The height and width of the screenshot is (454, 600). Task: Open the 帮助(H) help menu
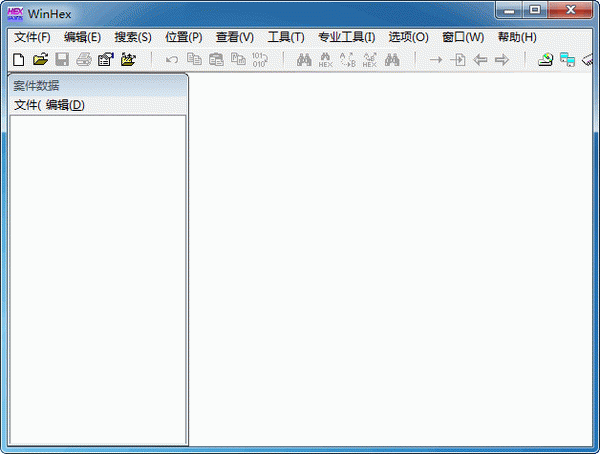tap(516, 37)
